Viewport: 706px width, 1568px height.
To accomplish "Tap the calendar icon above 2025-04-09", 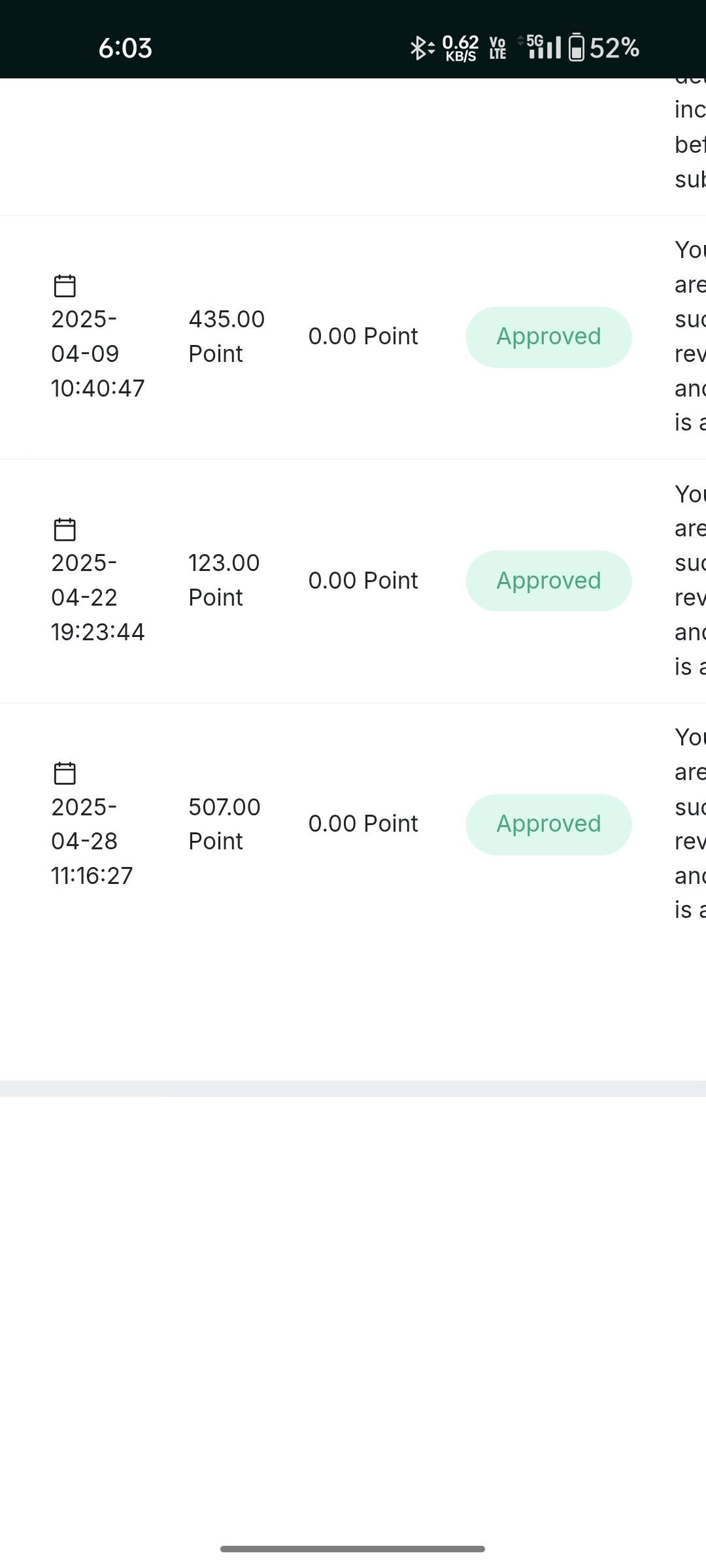I will click(x=65, y=286).
